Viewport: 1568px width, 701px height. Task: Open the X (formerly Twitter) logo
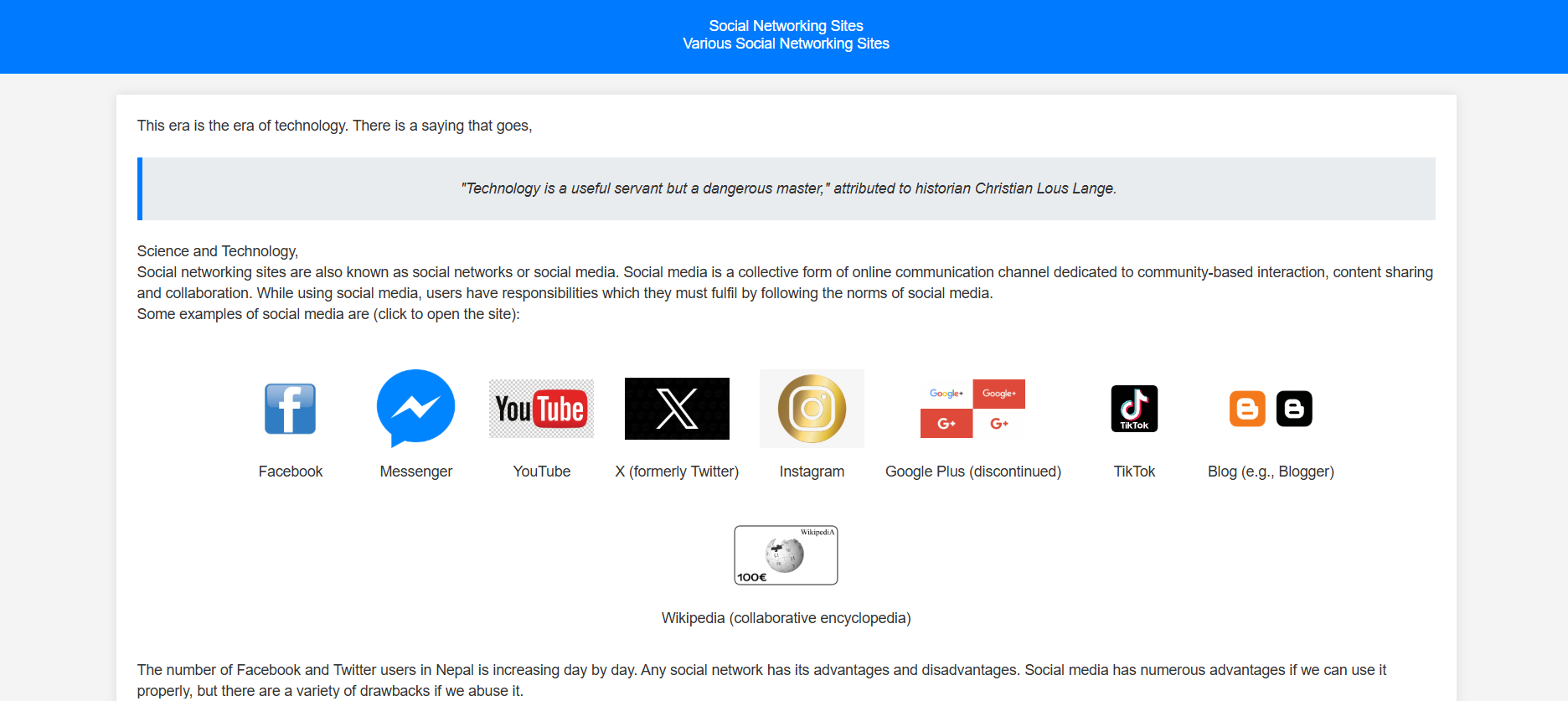pyautogui.click(x=677, y=409)
